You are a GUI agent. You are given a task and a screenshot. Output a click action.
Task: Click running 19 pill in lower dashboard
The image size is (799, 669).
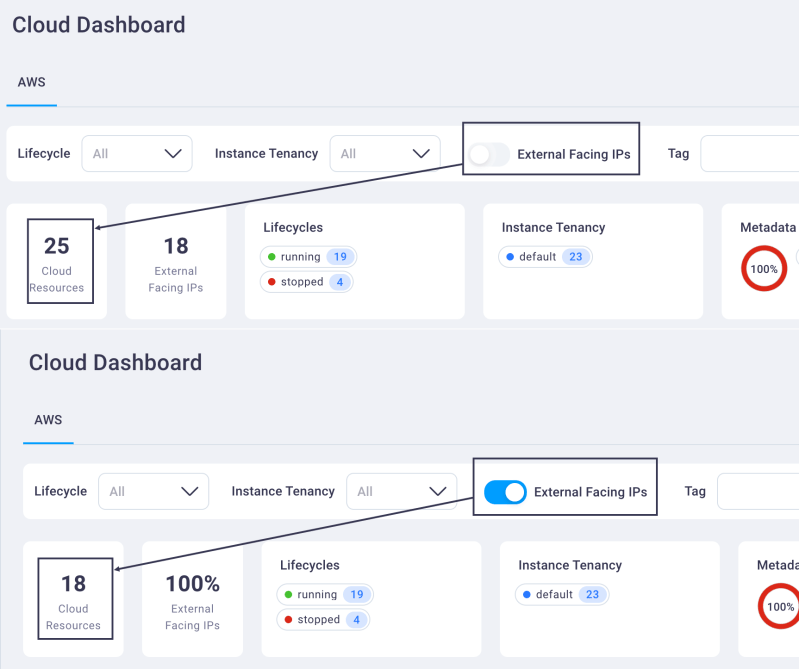click(x=325, y=595)
